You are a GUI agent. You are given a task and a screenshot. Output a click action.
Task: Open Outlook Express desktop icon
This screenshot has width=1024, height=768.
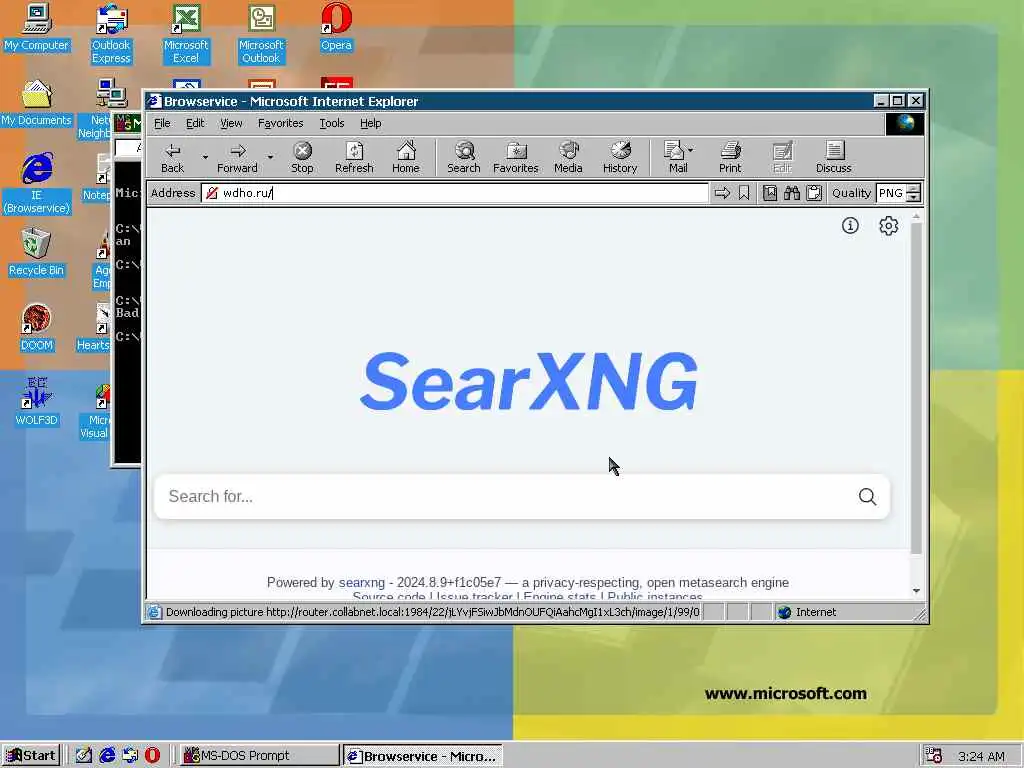tap(111, 34)
